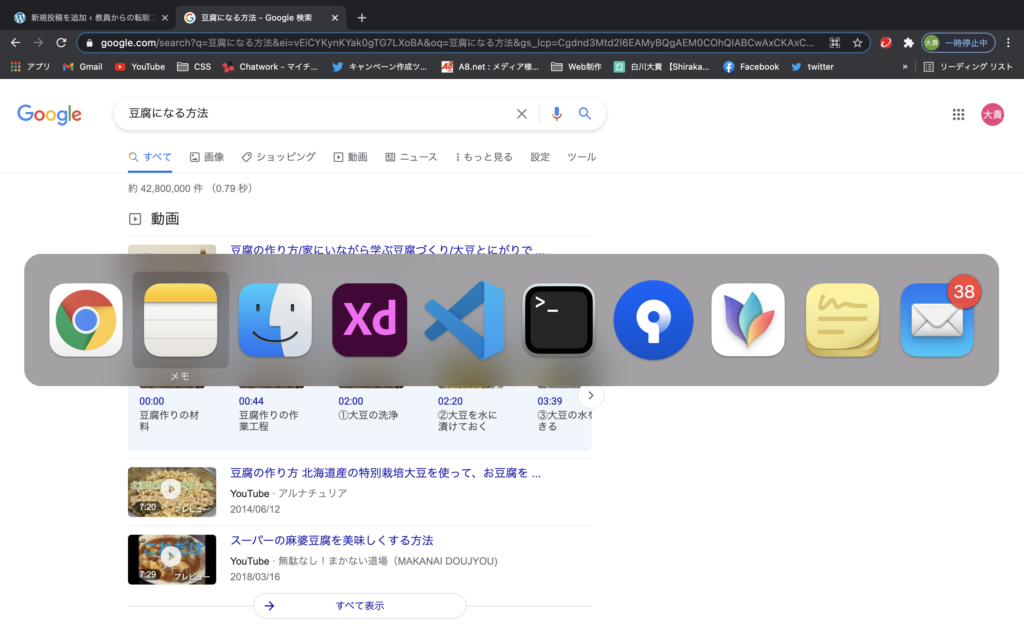Screen dimensions: 1024x640
Task: Open the Shirakawa profile bookmark
Action: [662, 67]
